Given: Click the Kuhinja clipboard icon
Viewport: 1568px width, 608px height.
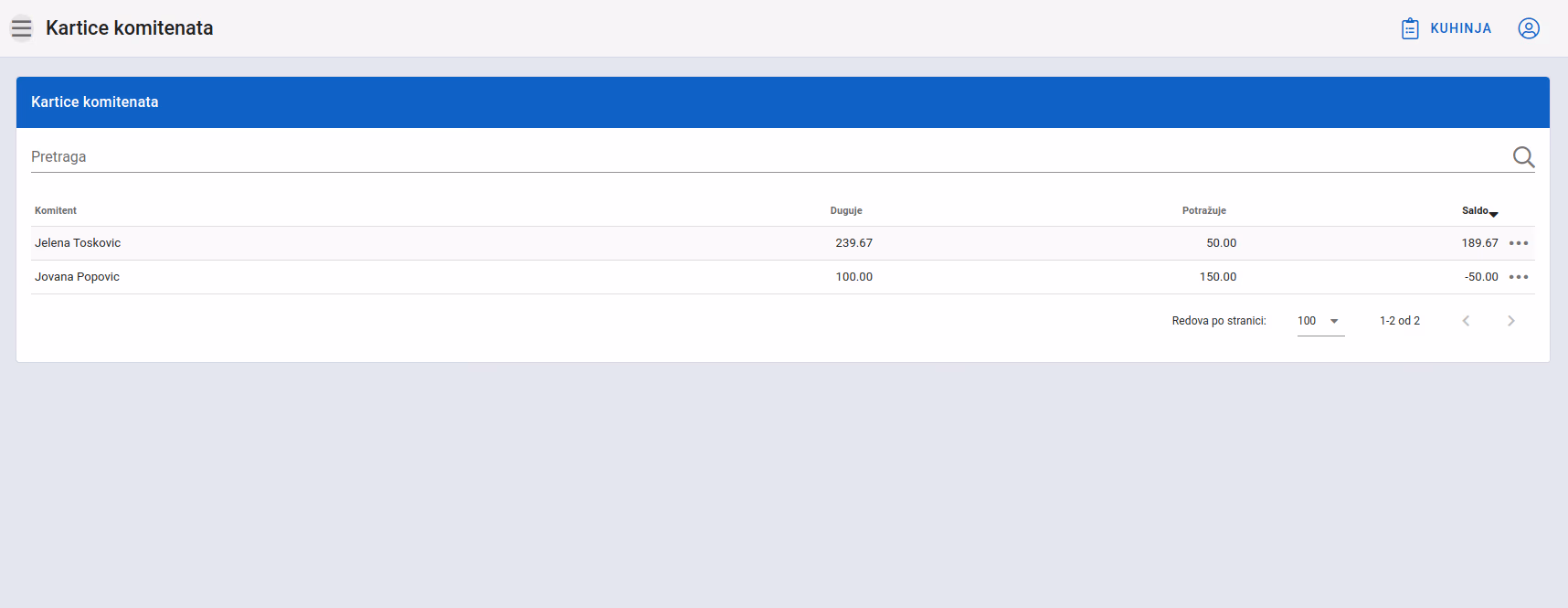Looking at the screenshot, I should point(1410,28).
